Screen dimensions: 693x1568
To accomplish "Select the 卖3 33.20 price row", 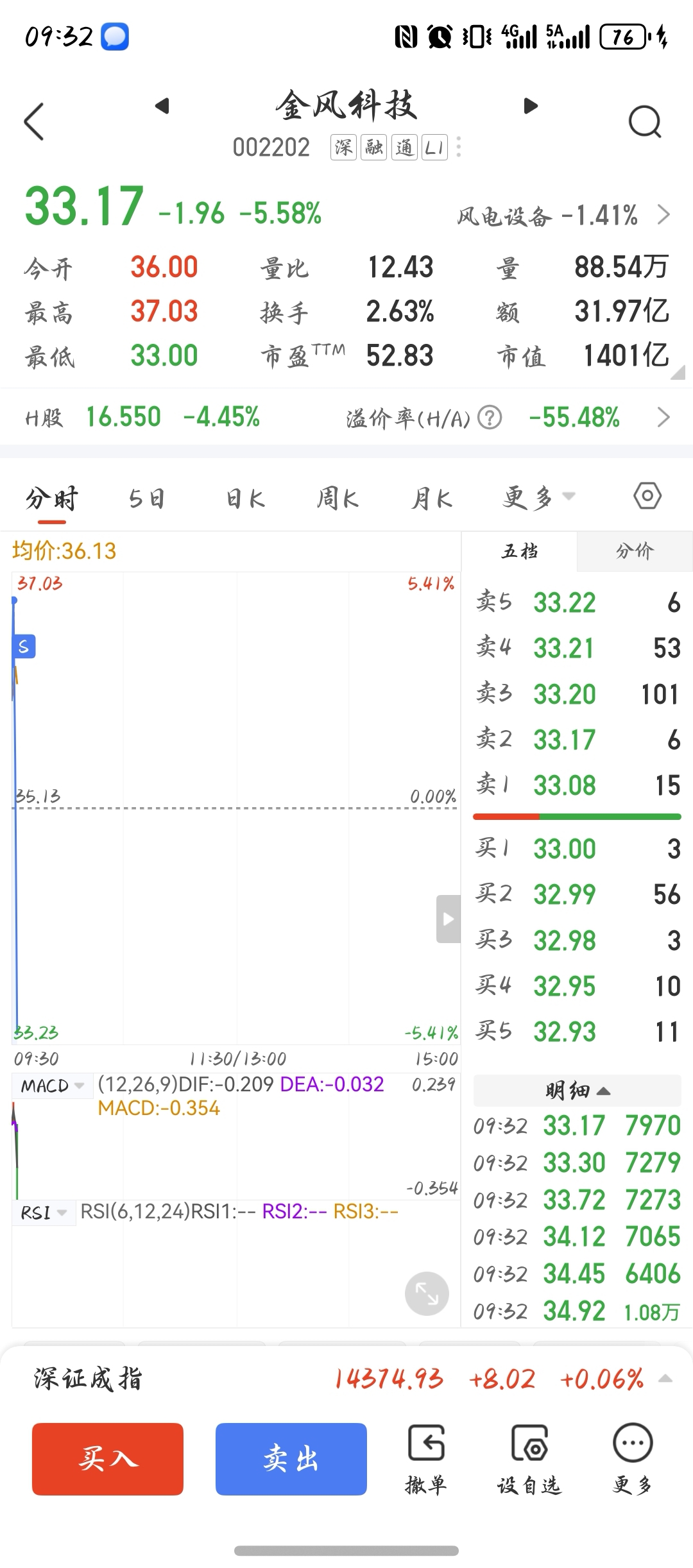I will (577, 694).
